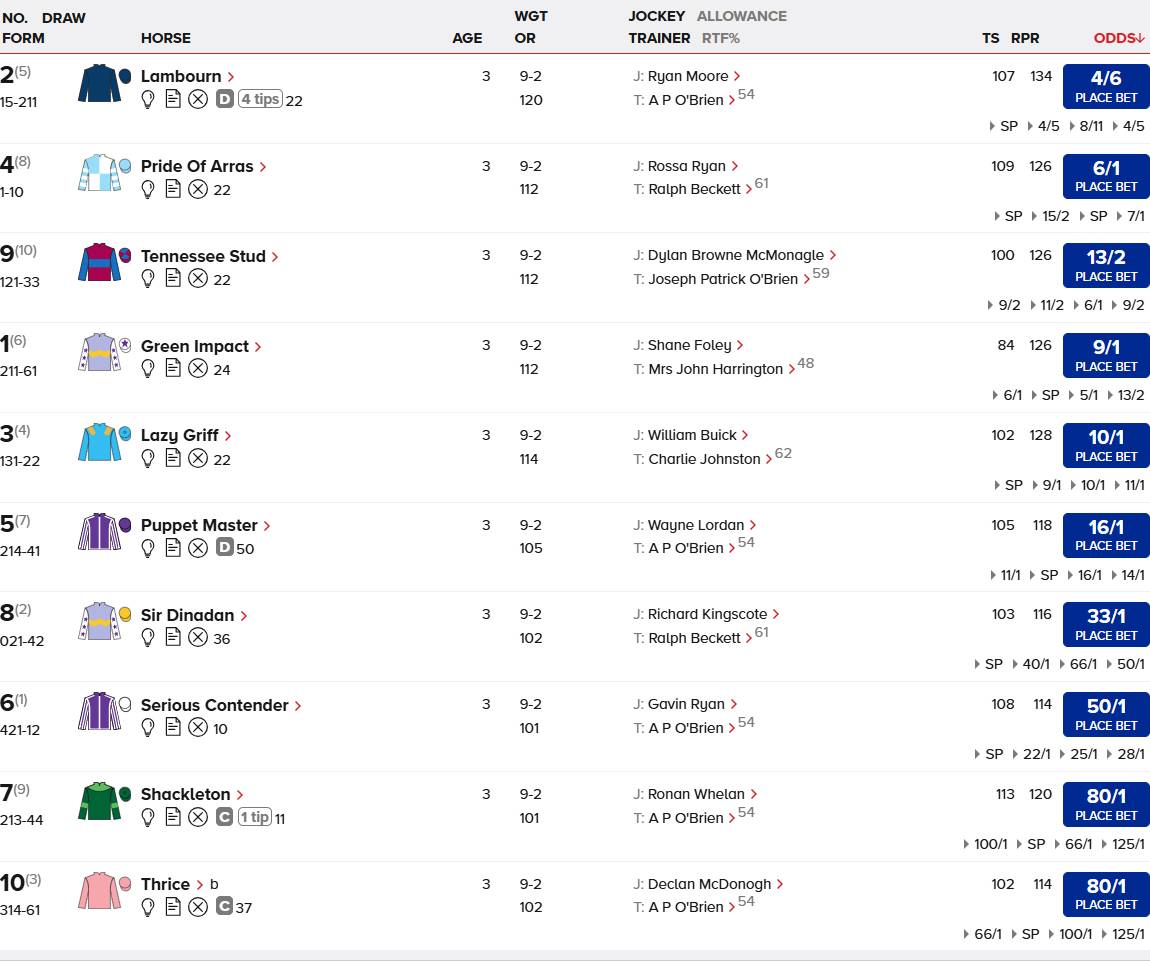Expand the 1 tip badge on Shackleton
This screenshot has width=1150, height=961.
pos(255,817)
